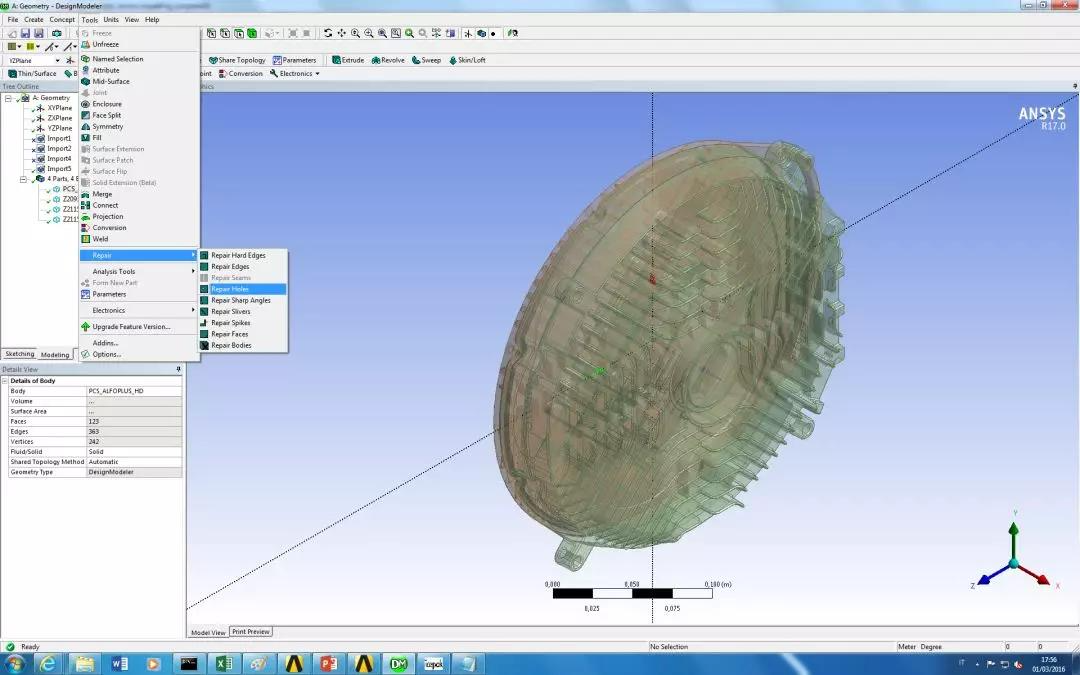Click the Upgrade Feature Version green arrow
The height and width of the screenshot is (675, 1080).
[85, 326]
